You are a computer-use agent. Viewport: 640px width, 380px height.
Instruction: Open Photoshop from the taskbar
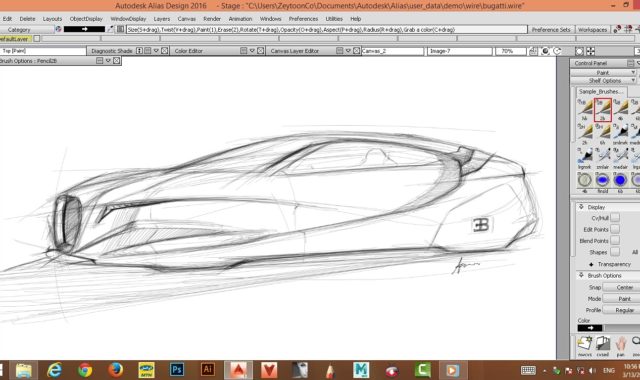coord(177,370)
